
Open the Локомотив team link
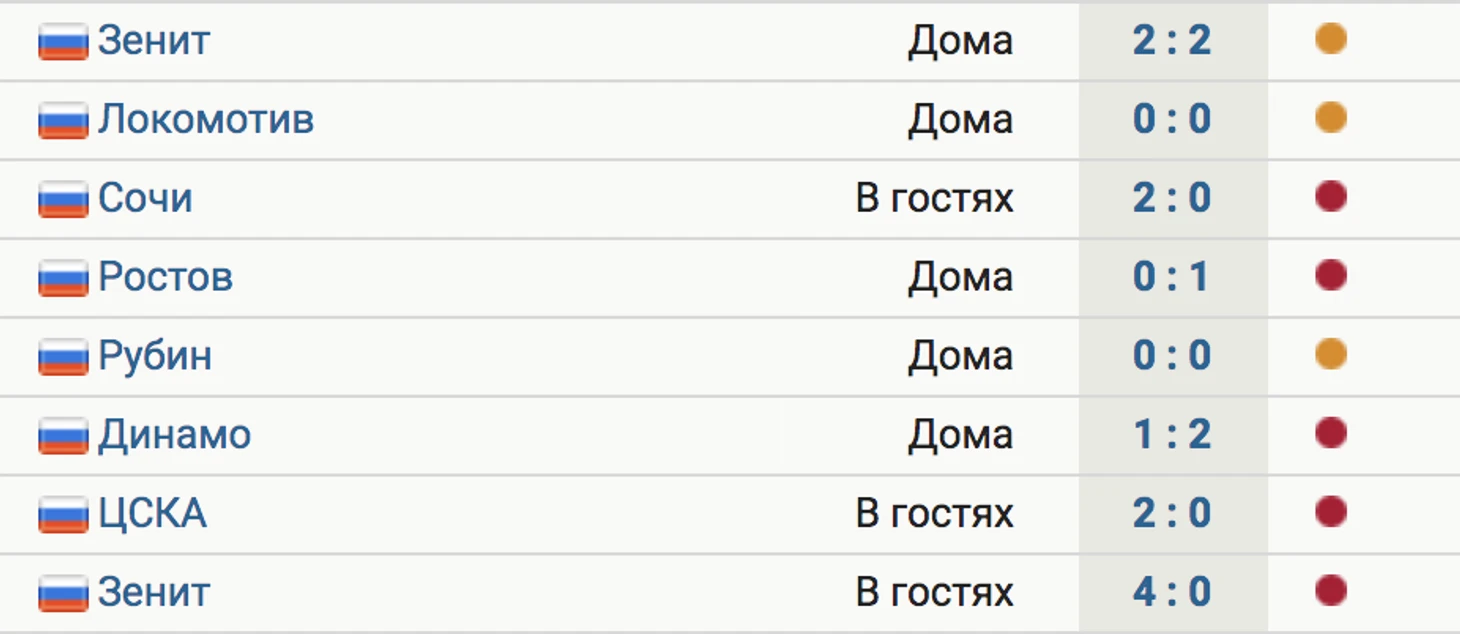(x=206, y=119)
